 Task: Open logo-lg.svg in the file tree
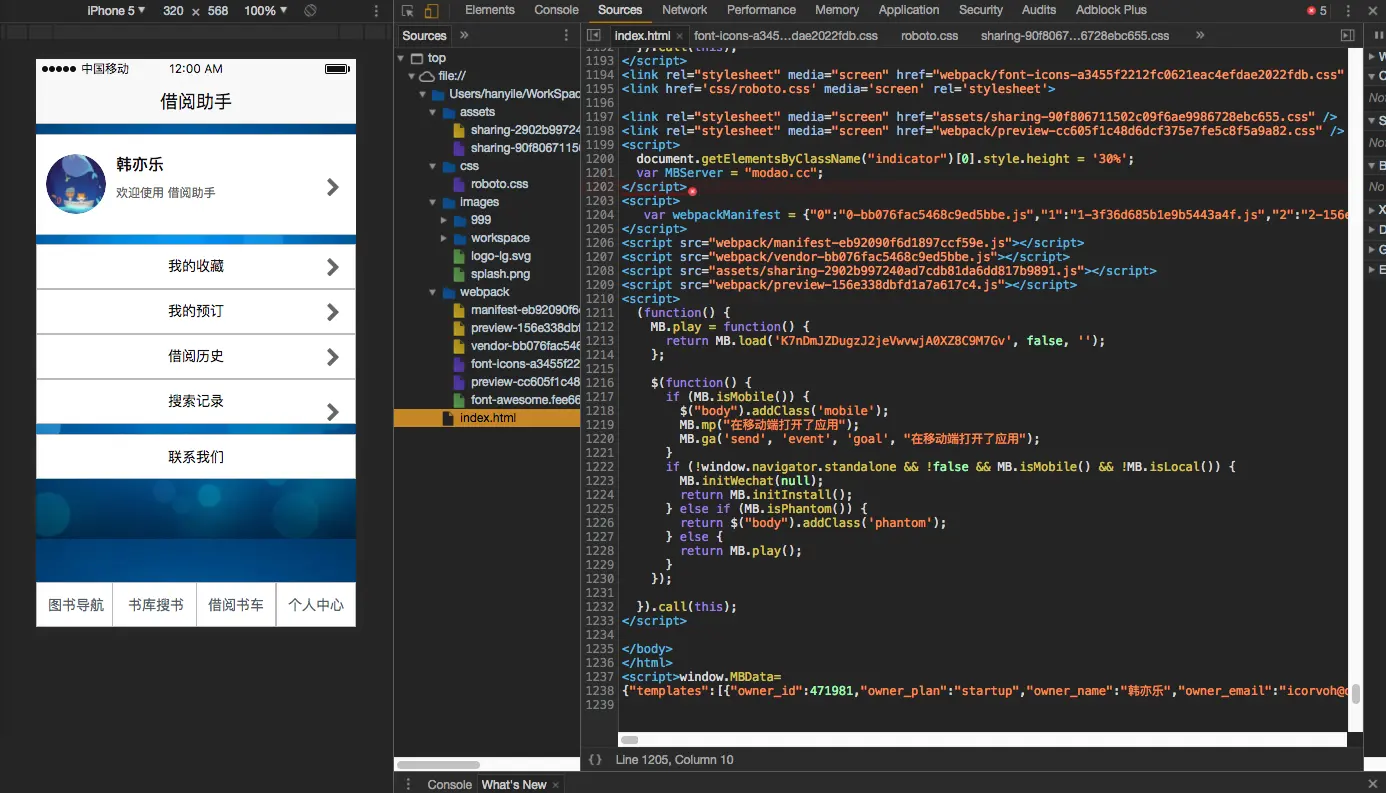point(500,256)
